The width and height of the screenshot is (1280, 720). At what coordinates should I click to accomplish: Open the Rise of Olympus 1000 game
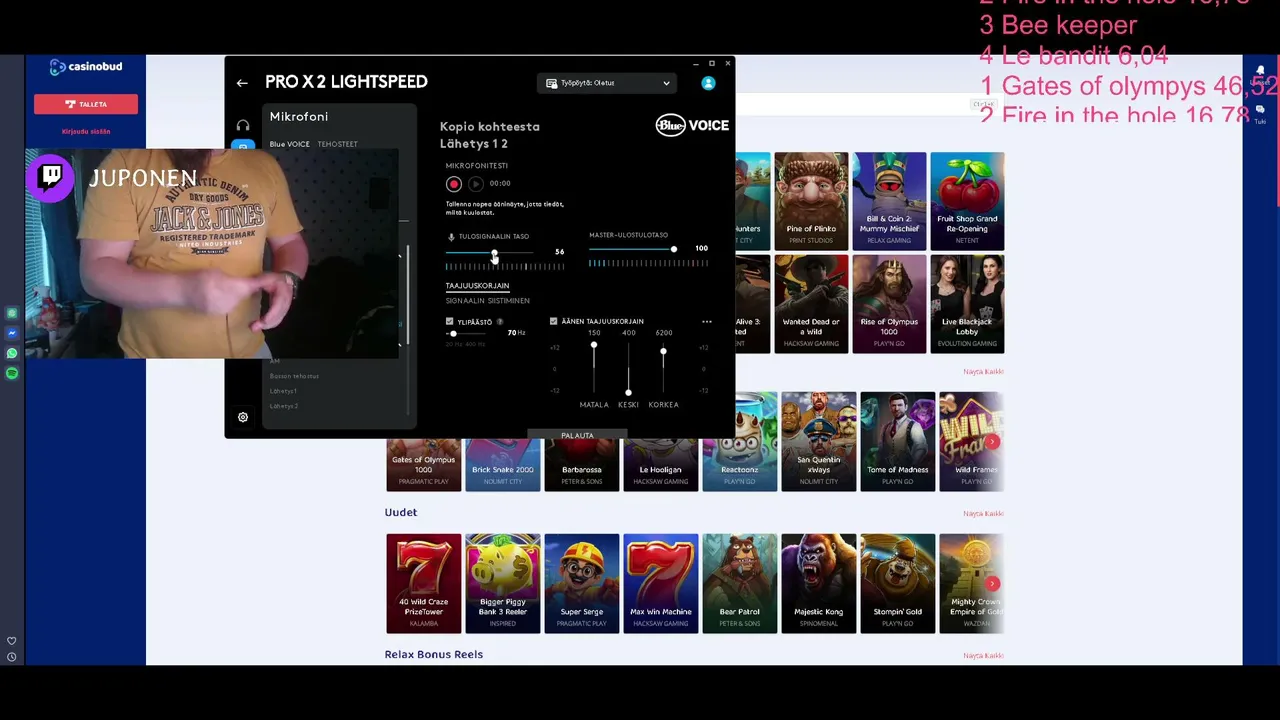pos(889,304)
